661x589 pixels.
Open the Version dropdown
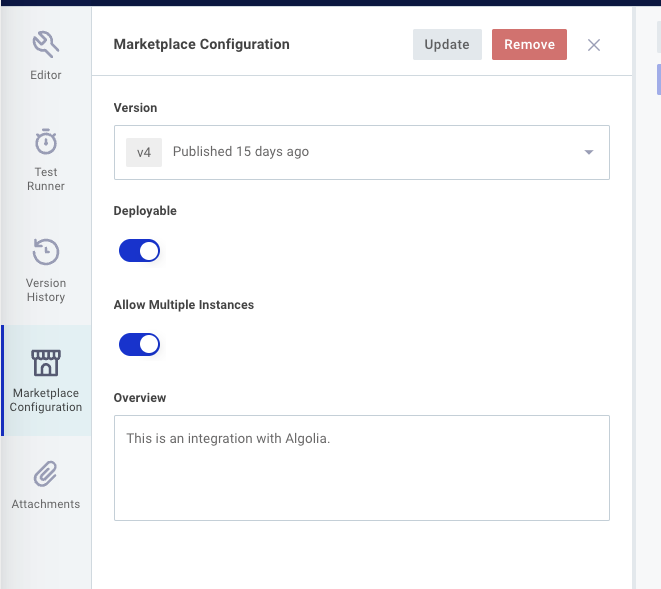tap(362, 152)
